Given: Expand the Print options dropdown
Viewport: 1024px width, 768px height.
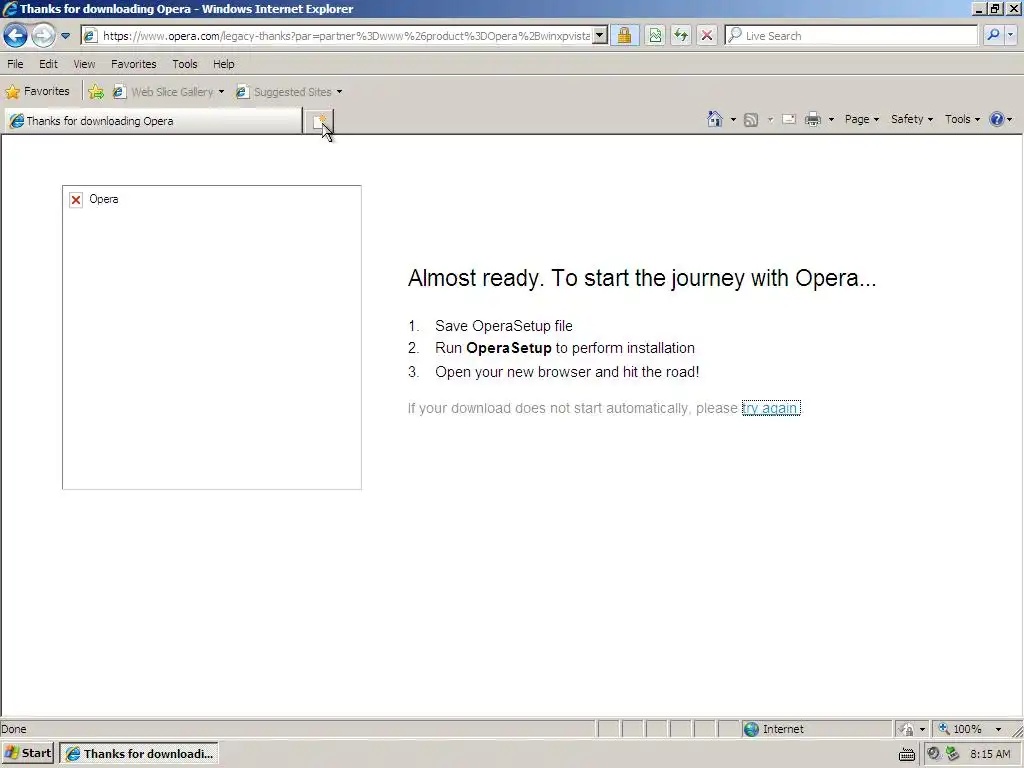Looking at the screenshot, I should (x=831, y=120).
